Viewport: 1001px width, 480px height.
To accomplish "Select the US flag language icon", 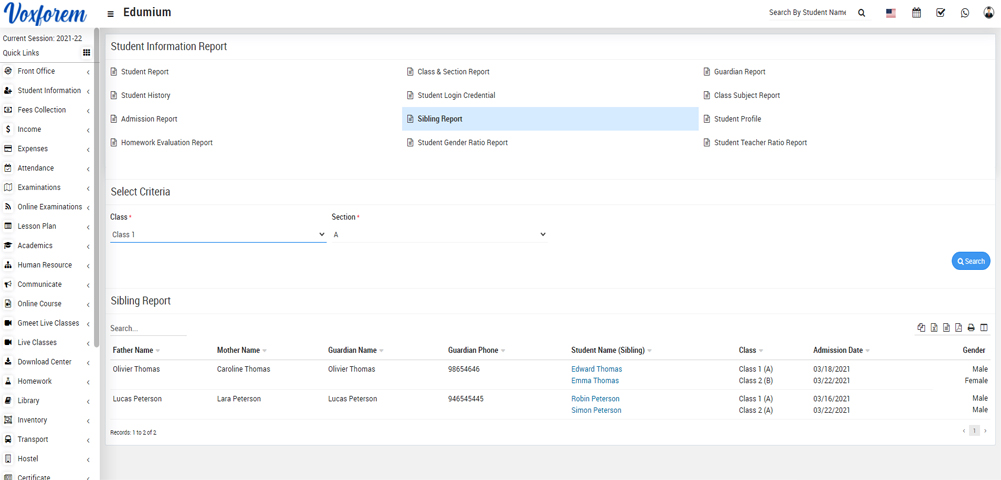I will click(891, 13).
